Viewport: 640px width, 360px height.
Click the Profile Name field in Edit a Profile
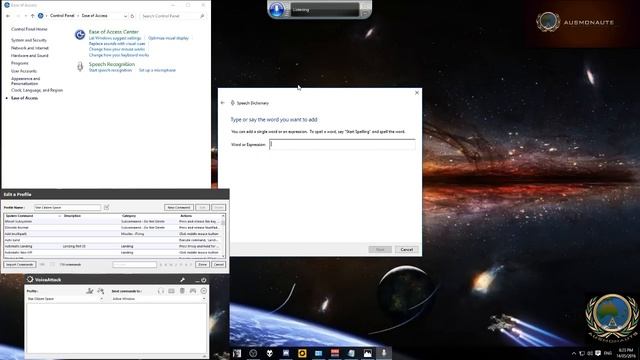67,207
